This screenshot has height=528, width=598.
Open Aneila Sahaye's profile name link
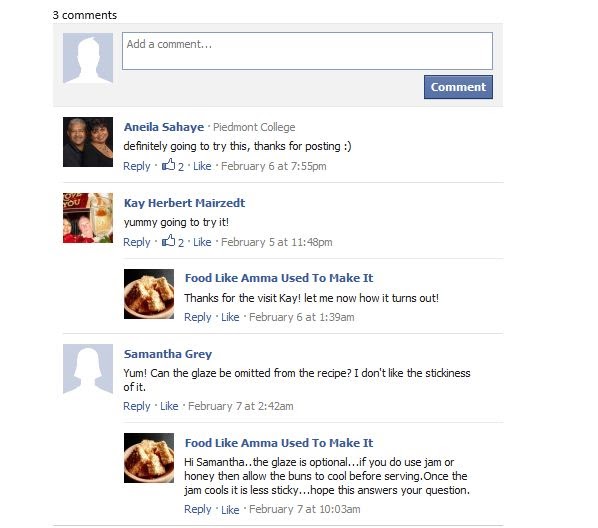(x=164, y=127)
